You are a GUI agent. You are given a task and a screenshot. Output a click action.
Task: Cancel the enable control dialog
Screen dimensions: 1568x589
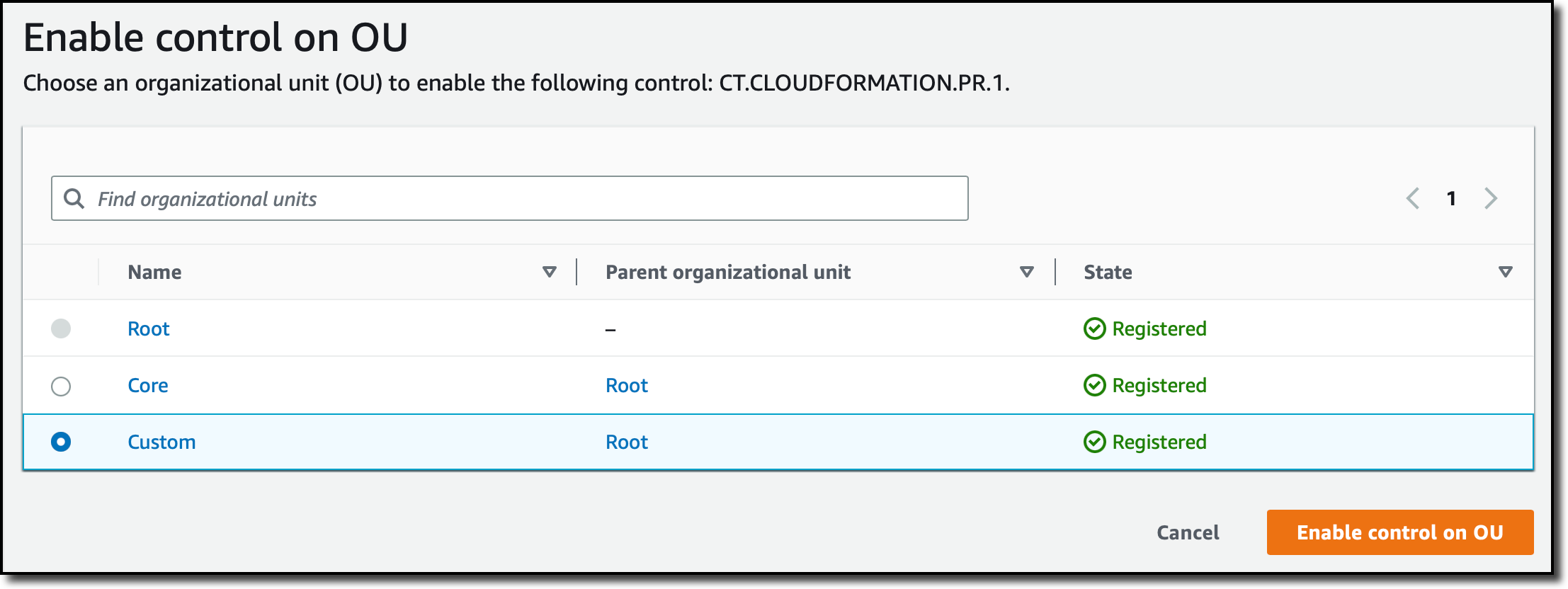point(1188,532)
